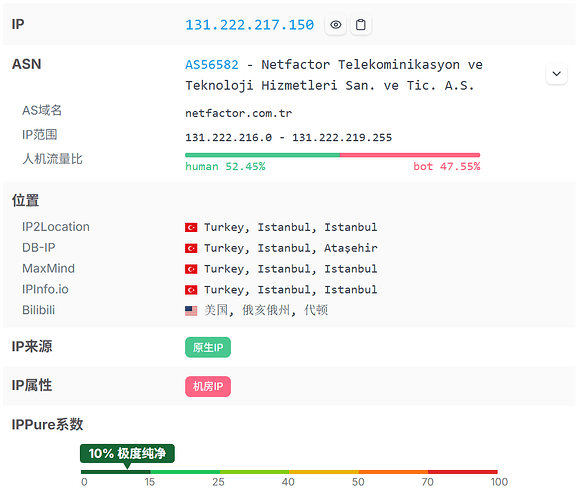Click the 原生IP source badge
Image resolution: width=585 pixels, height=500 pixels.
(208, 347)
